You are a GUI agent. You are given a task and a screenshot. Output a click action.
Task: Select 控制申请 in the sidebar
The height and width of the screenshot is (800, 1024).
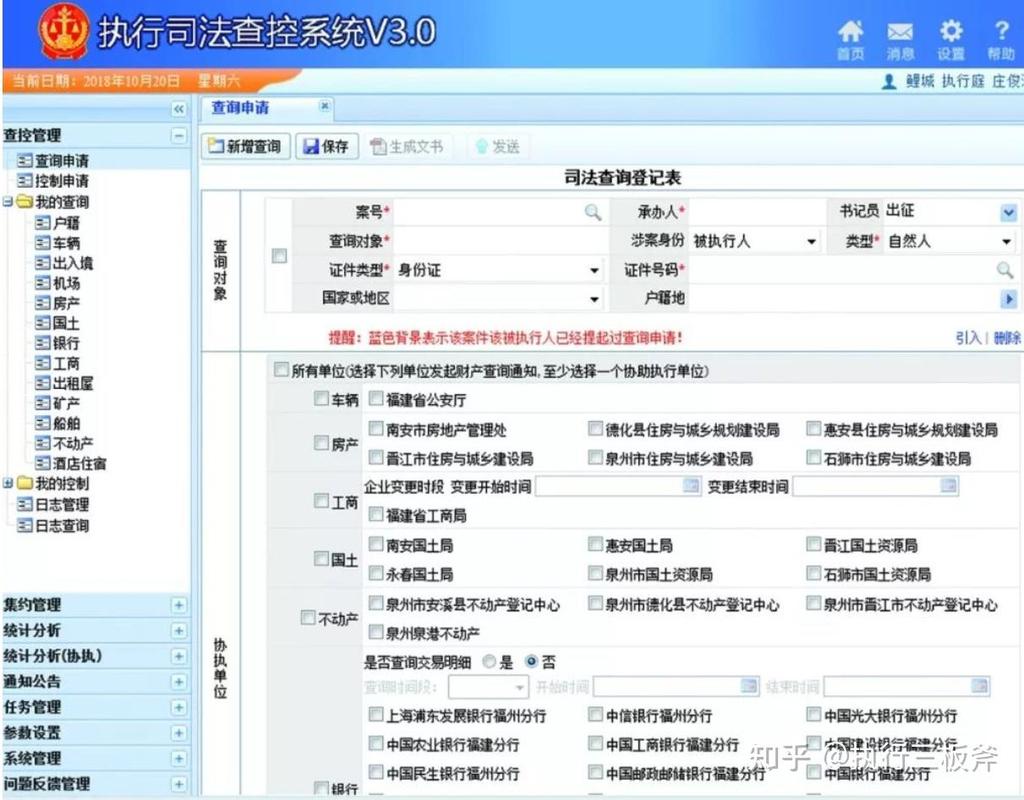tap(53, 181)
